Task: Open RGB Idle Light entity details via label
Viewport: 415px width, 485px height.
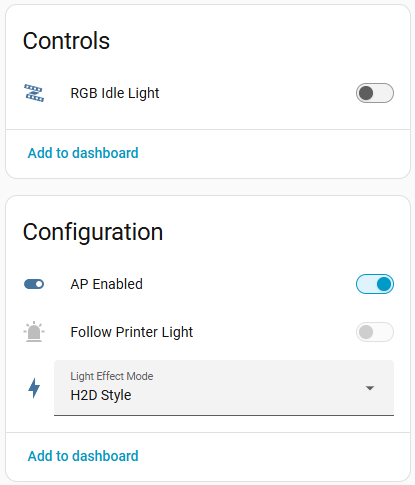Action: (x=115, y=93)
